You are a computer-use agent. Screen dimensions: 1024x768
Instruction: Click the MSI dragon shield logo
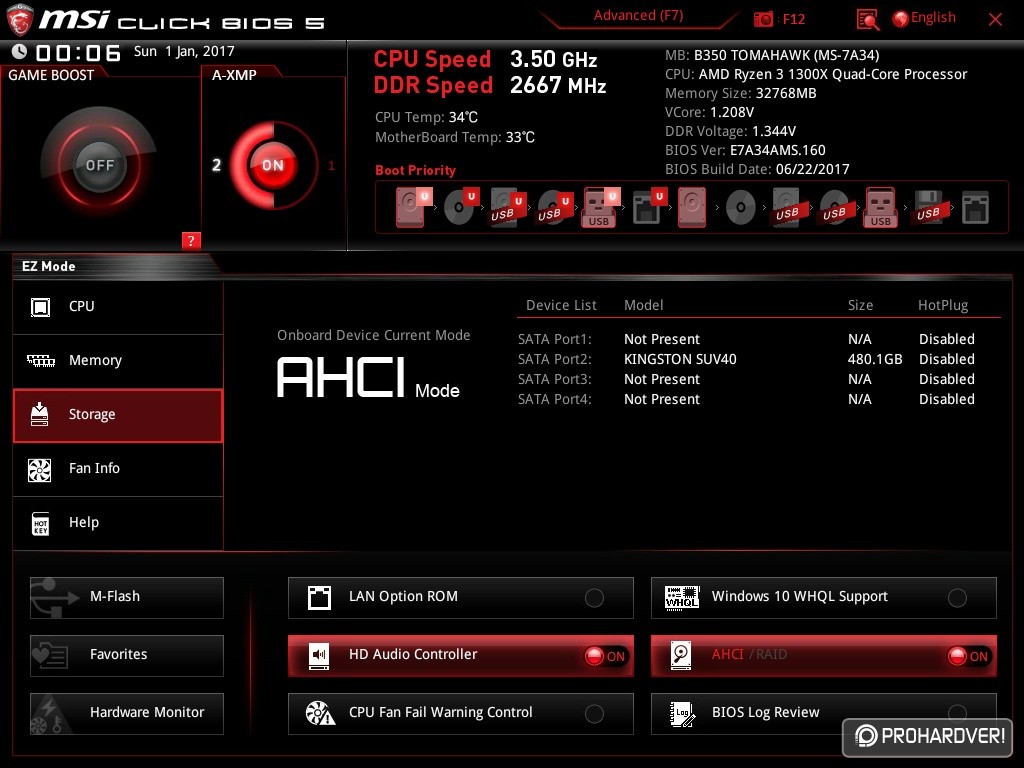(20, 20)
